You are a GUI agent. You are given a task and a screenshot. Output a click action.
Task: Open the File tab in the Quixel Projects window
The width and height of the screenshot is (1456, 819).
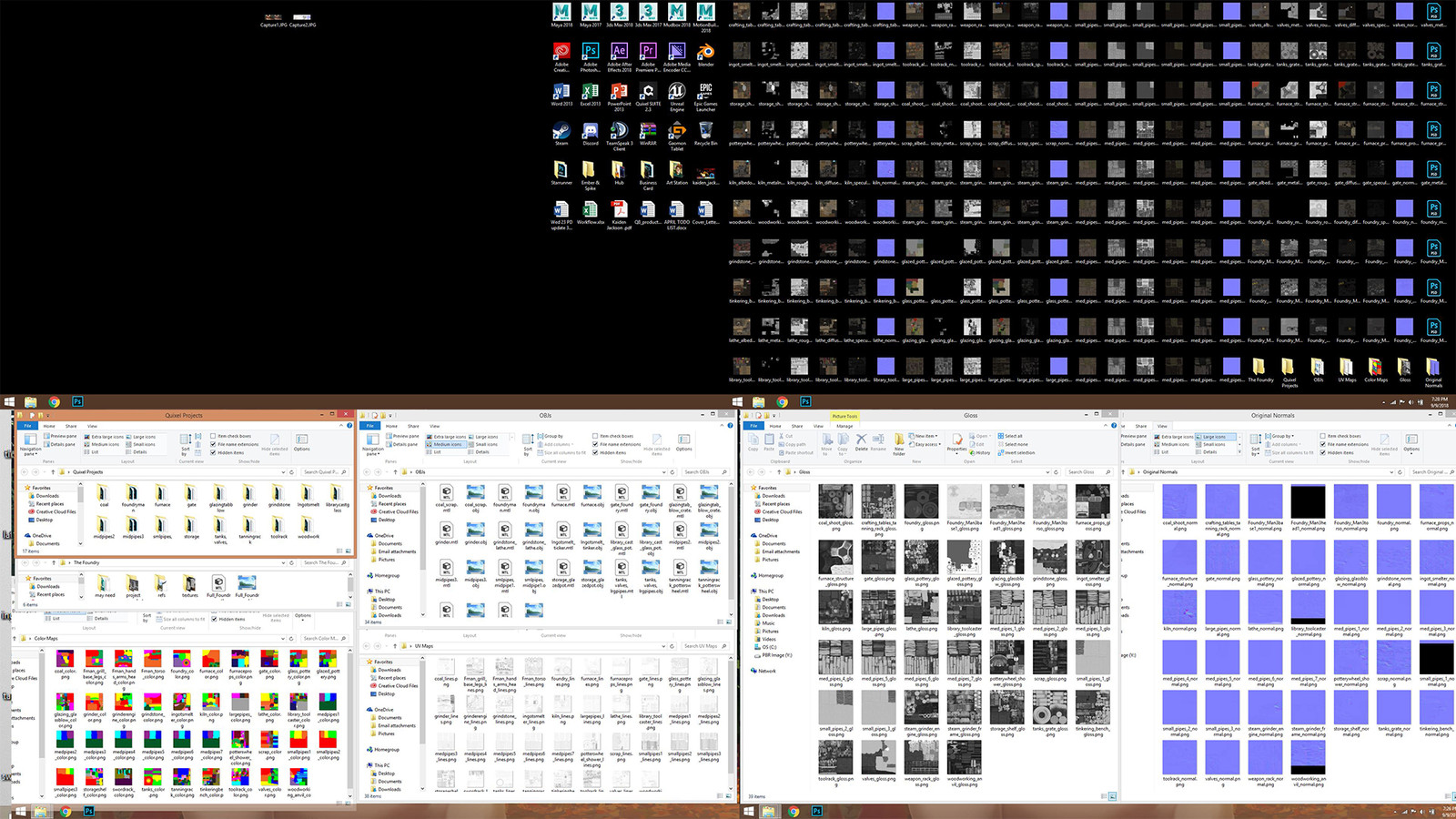(x=27, y=426)
